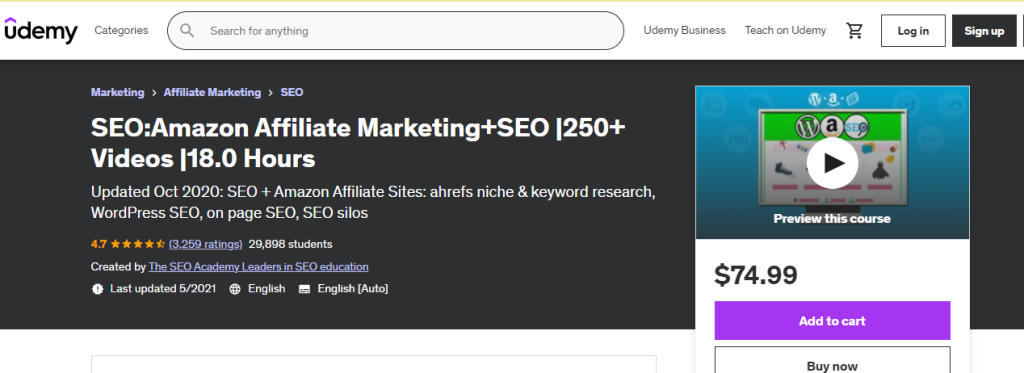Click the 4.7 rating number
This screenshot has height=373, width=1024.
pos(99,244)
